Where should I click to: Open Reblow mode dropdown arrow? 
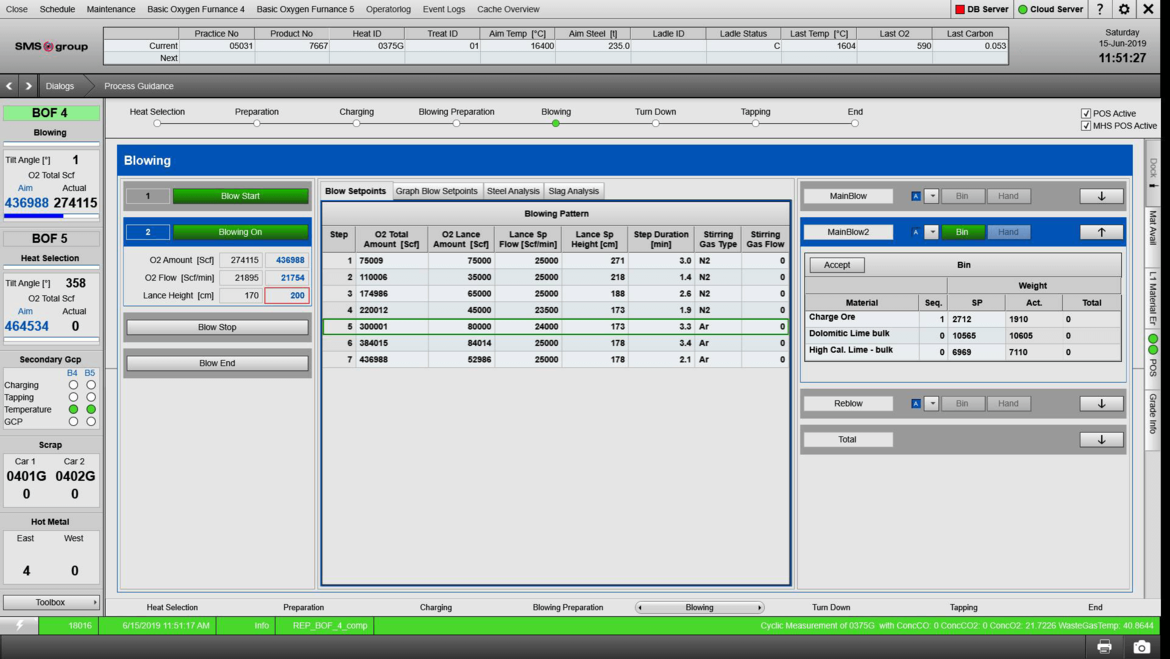point(932,404)
